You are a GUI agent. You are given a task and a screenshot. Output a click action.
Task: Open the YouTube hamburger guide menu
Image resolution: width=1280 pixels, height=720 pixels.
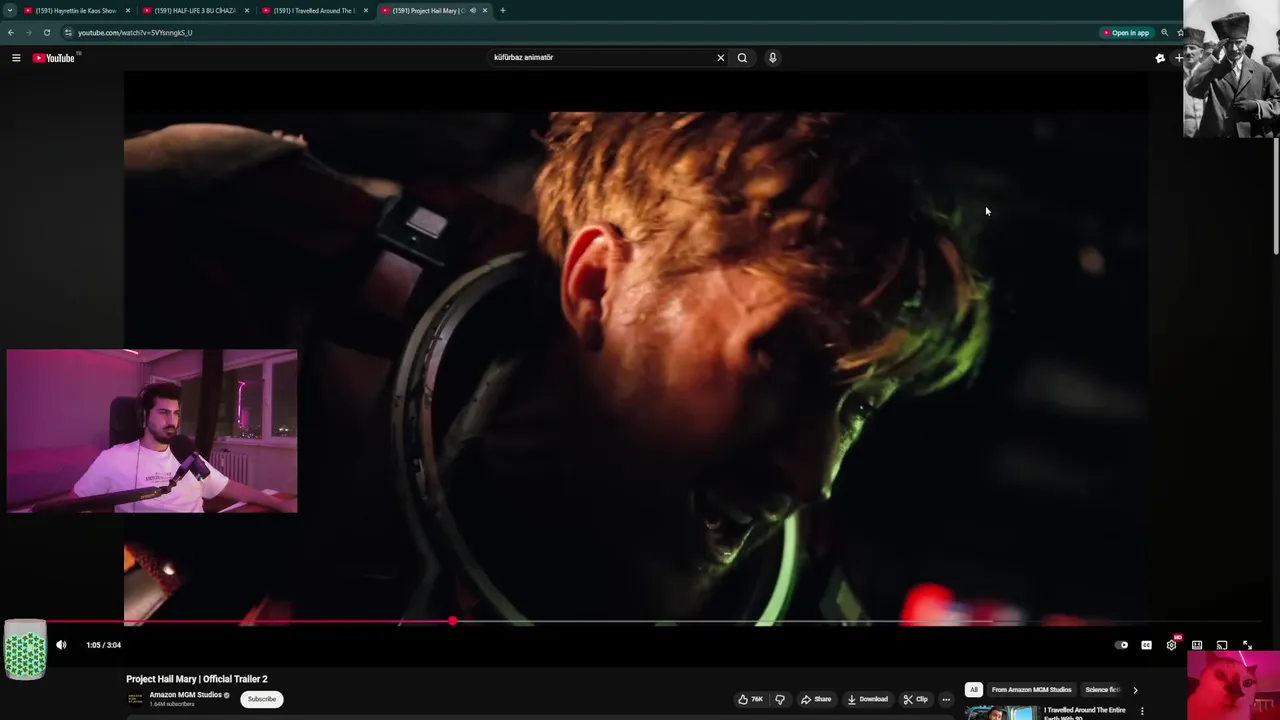(x=16, y=58)
